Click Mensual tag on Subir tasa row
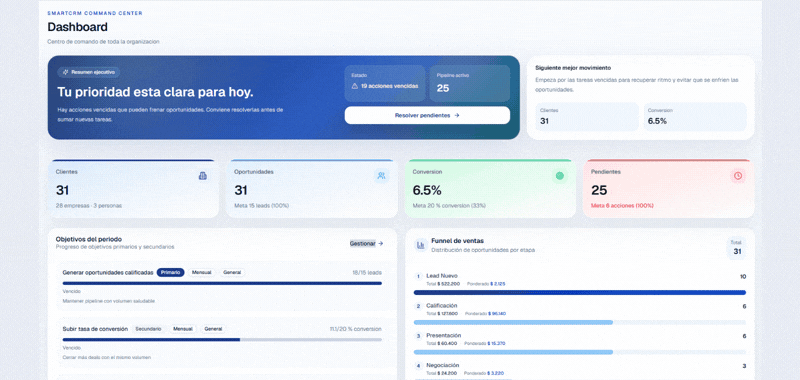This screenshot has height=380, width=800. coord(183,329)
